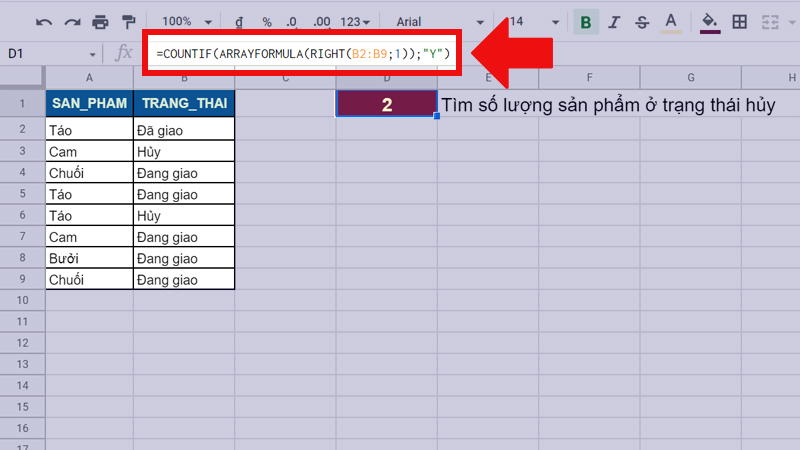Select the Paint format tool
800x450 pixels.
click(x=128, y=21)
